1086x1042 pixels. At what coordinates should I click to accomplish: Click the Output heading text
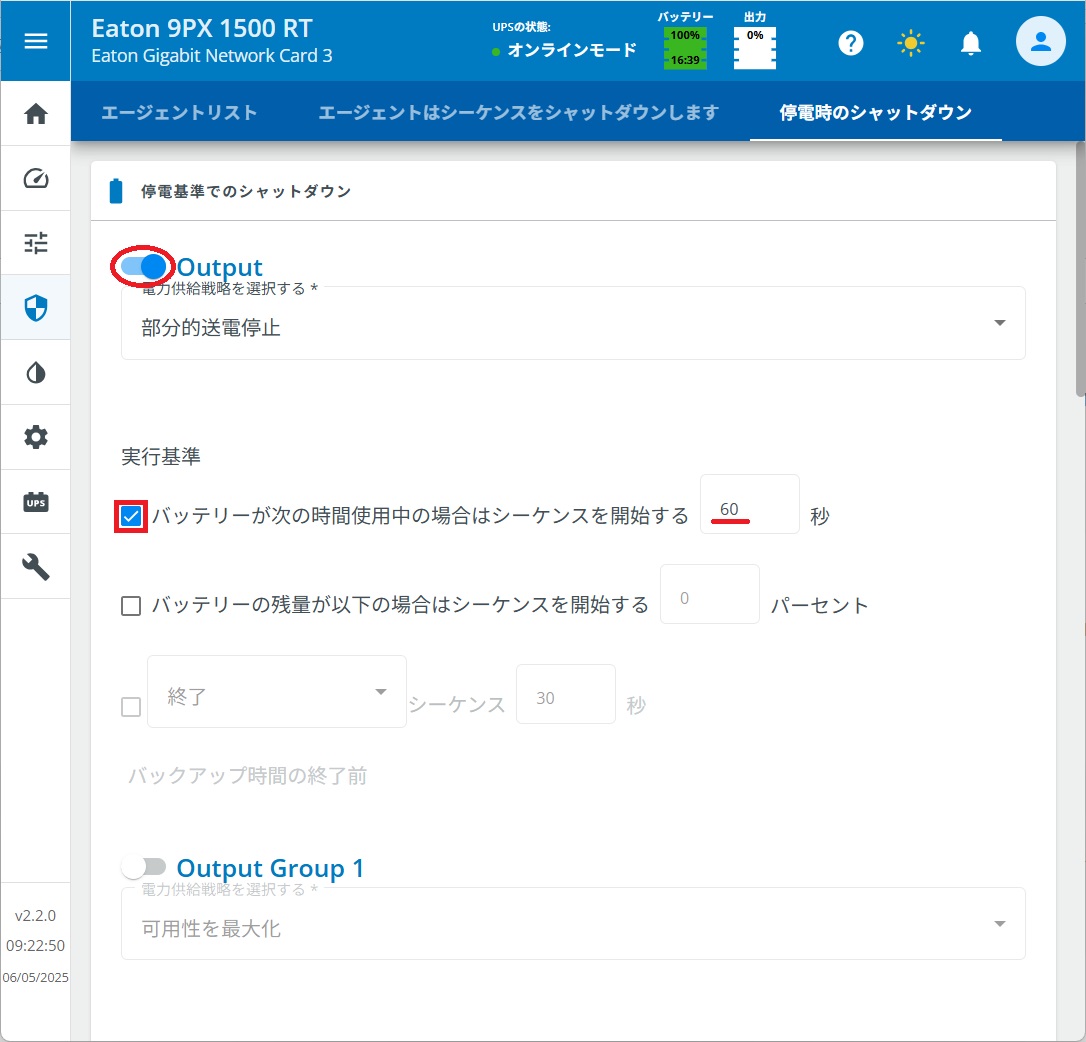point(220,267)
